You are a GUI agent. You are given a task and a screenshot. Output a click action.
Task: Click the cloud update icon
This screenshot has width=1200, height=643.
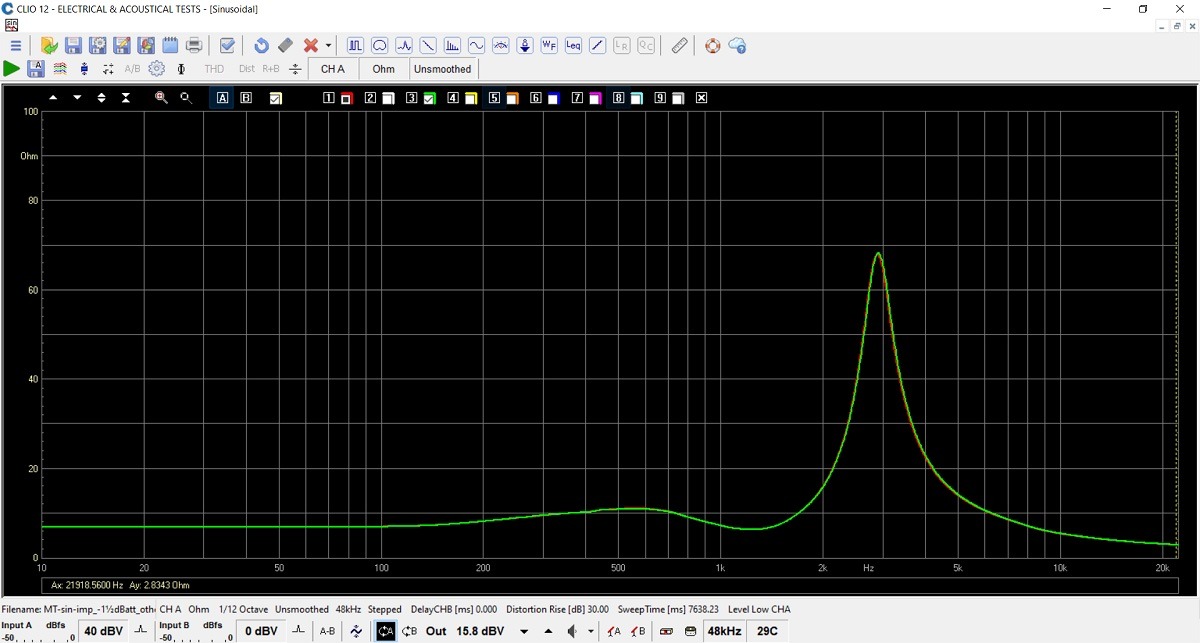click(737, 46)
